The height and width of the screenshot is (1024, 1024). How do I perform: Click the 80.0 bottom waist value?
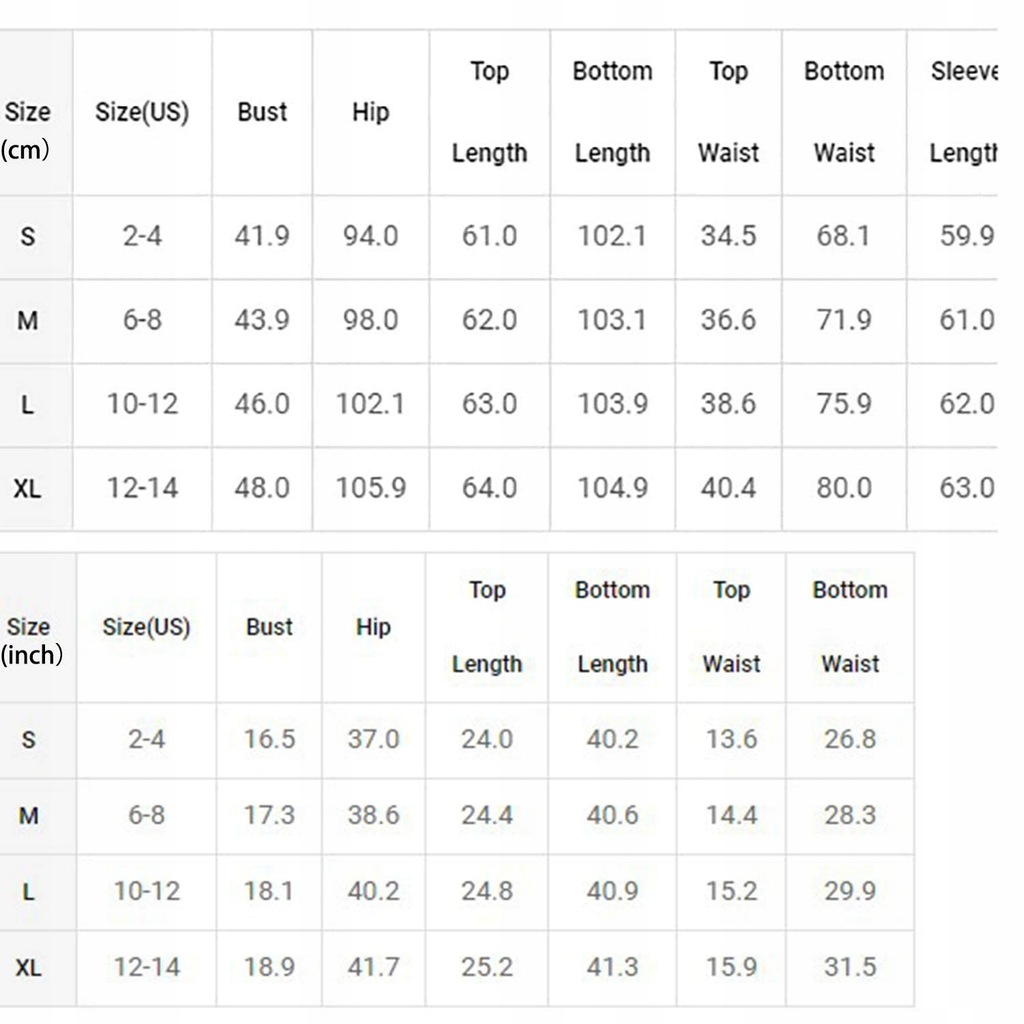[844, 488]
